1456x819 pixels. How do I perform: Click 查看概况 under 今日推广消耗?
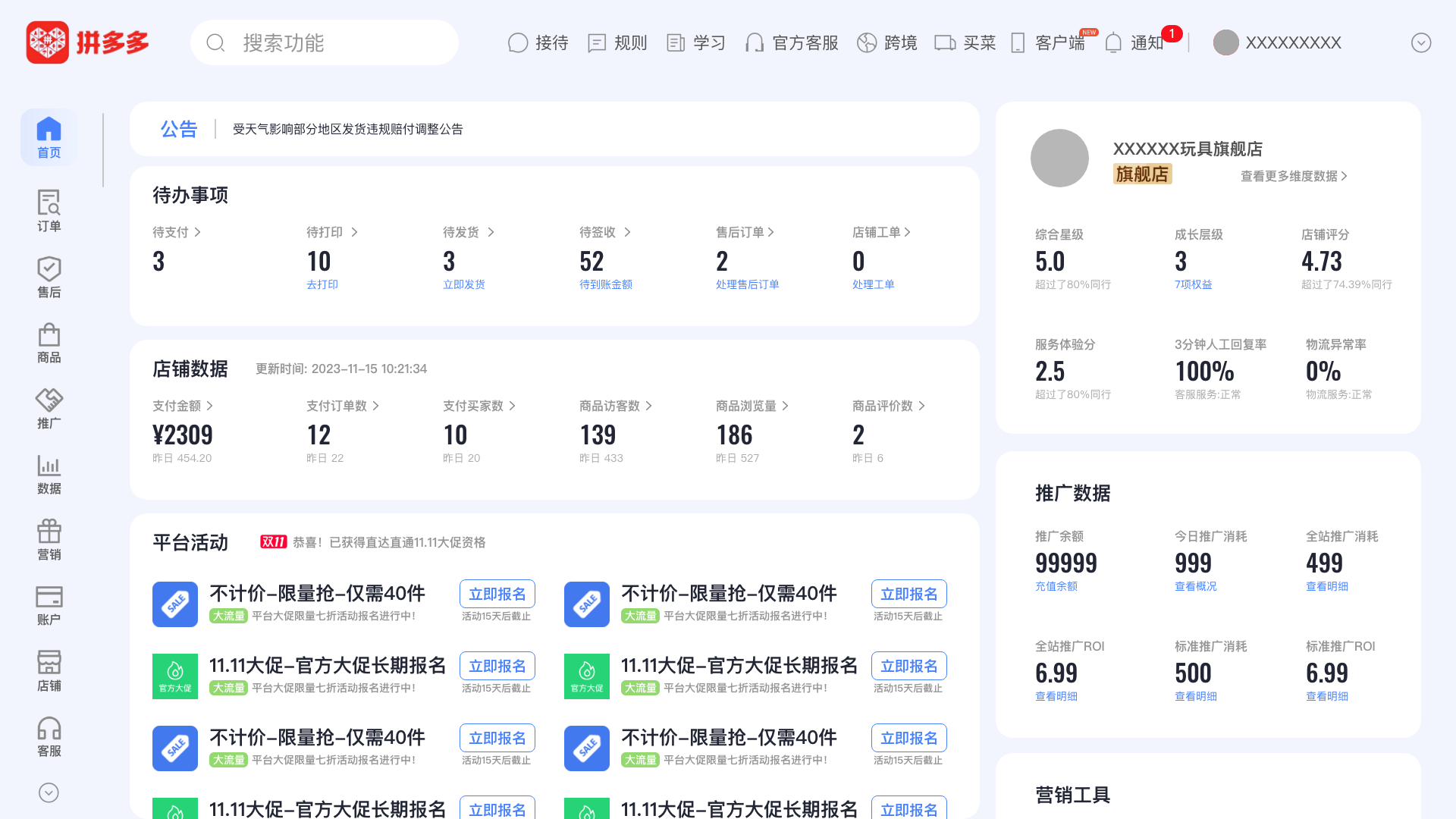pyautogui.click(x=1196, y=586)
